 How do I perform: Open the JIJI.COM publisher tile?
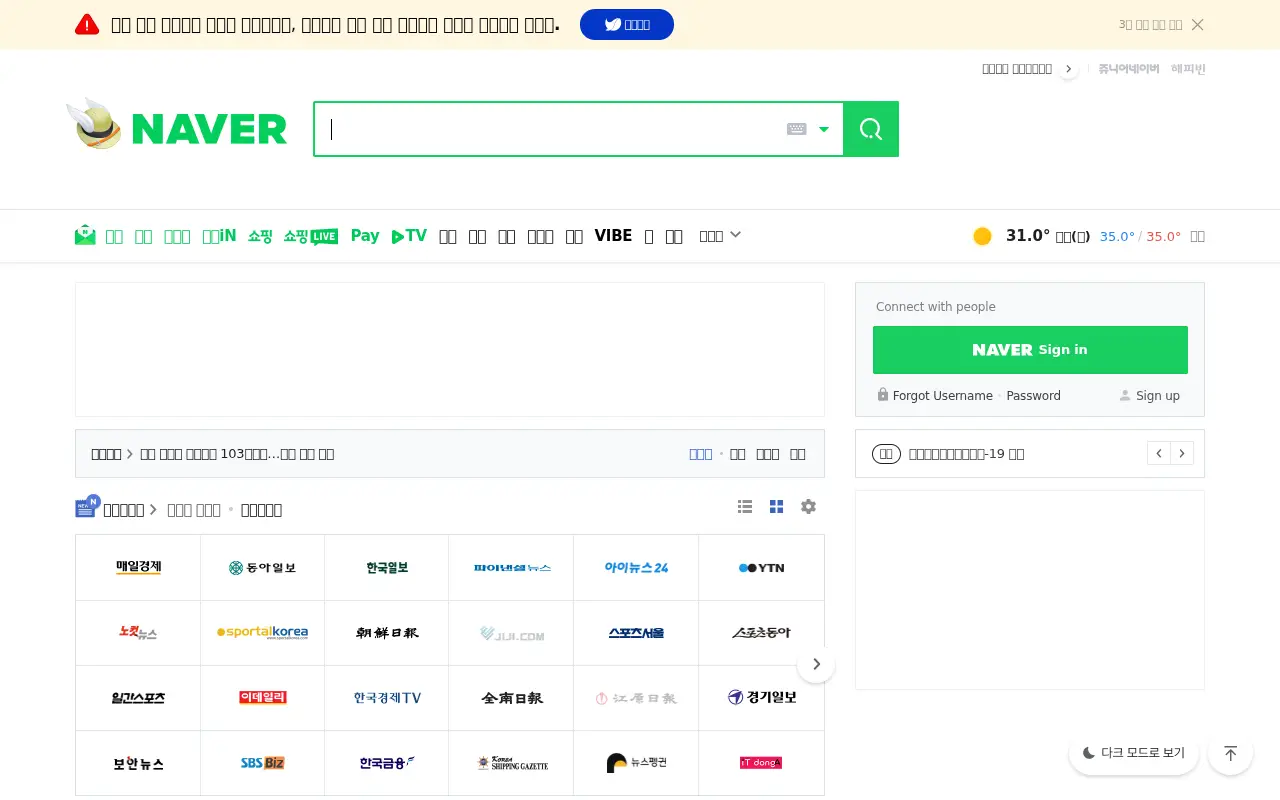[x=512, y=633]
